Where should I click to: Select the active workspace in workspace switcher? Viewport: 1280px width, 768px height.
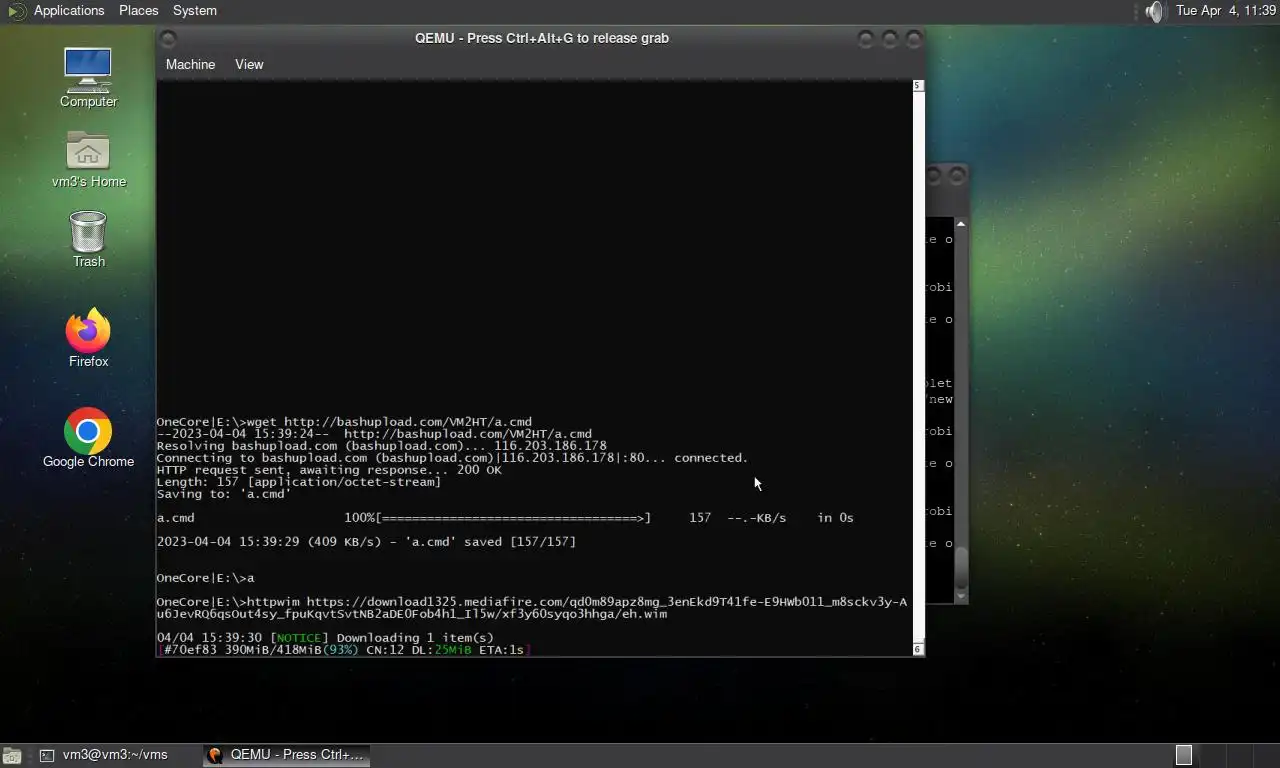[1184, 755]
